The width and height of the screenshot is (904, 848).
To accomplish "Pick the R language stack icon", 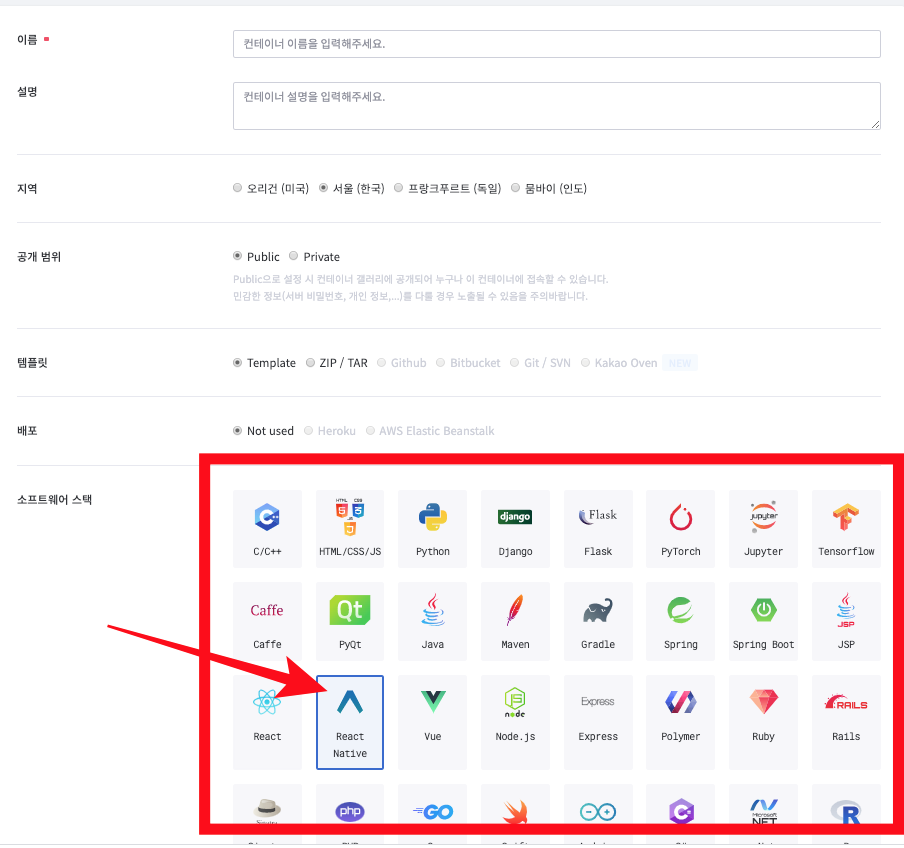I will [x=846, y=812].
